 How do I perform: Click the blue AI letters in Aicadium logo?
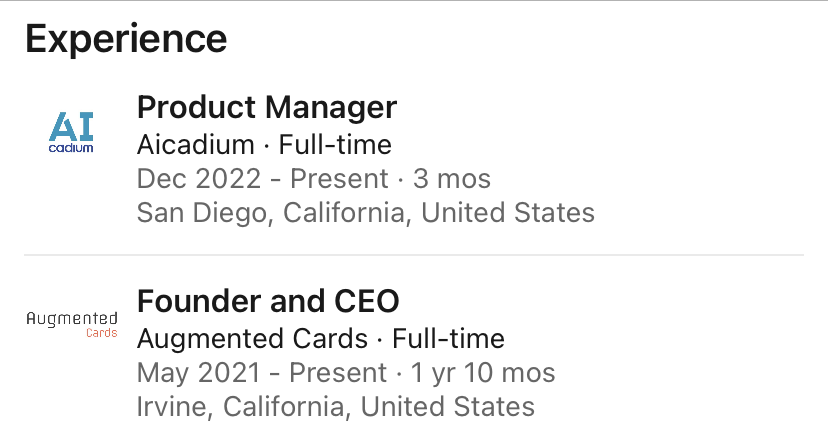71,126
